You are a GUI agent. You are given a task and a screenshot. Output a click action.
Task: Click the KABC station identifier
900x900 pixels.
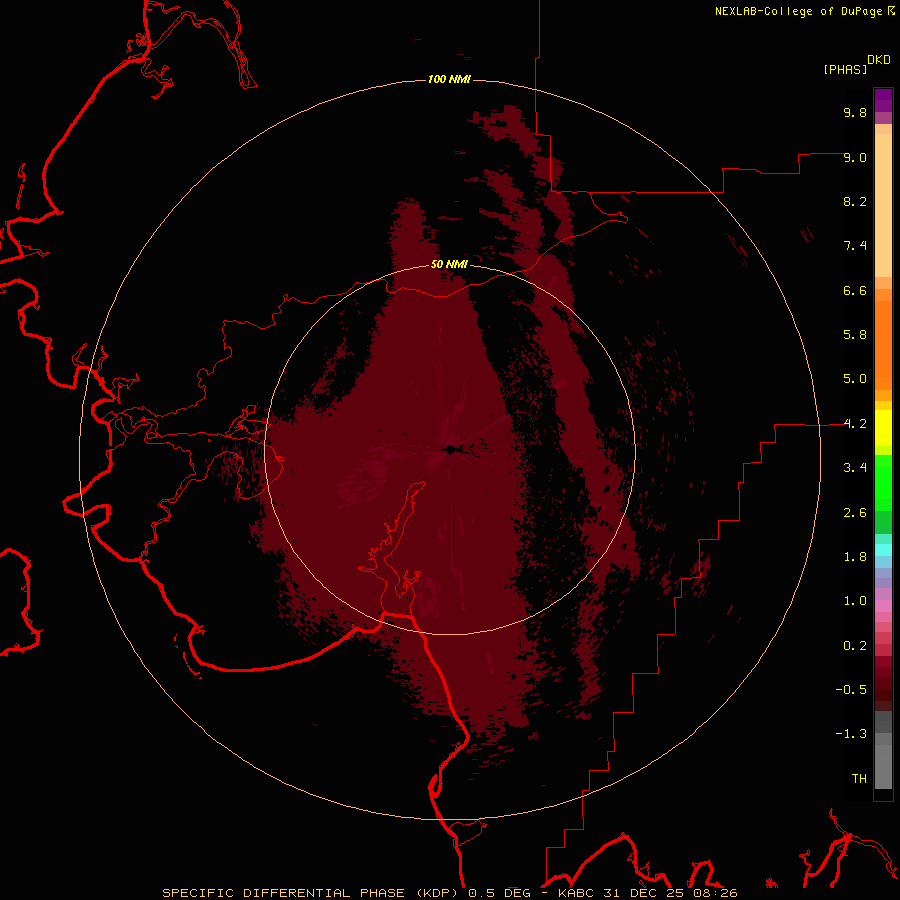pos(577,893)
